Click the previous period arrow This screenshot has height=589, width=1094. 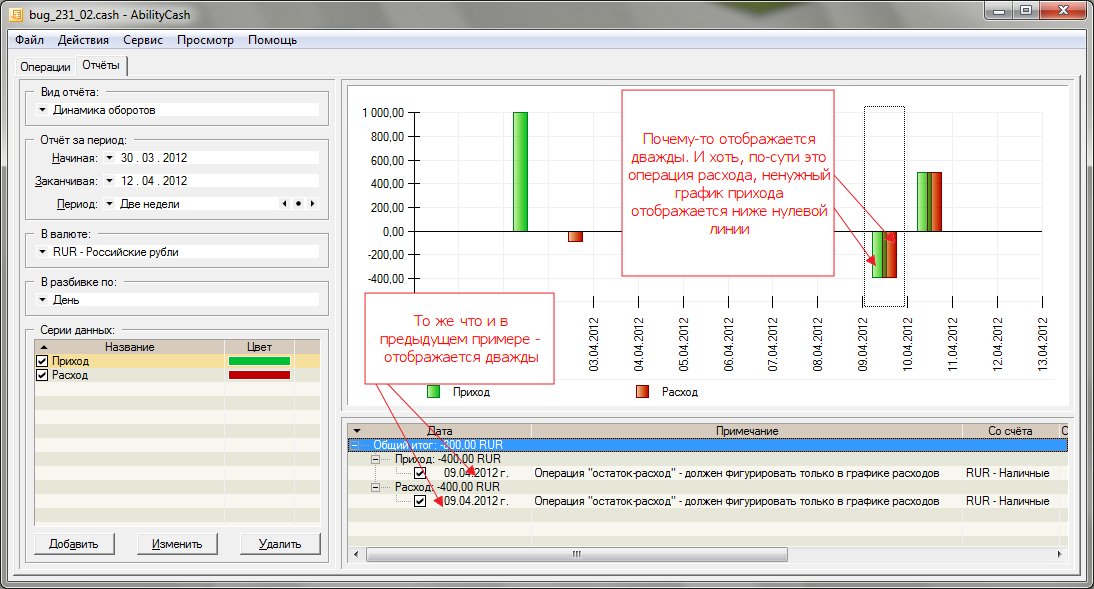[285, 204]
